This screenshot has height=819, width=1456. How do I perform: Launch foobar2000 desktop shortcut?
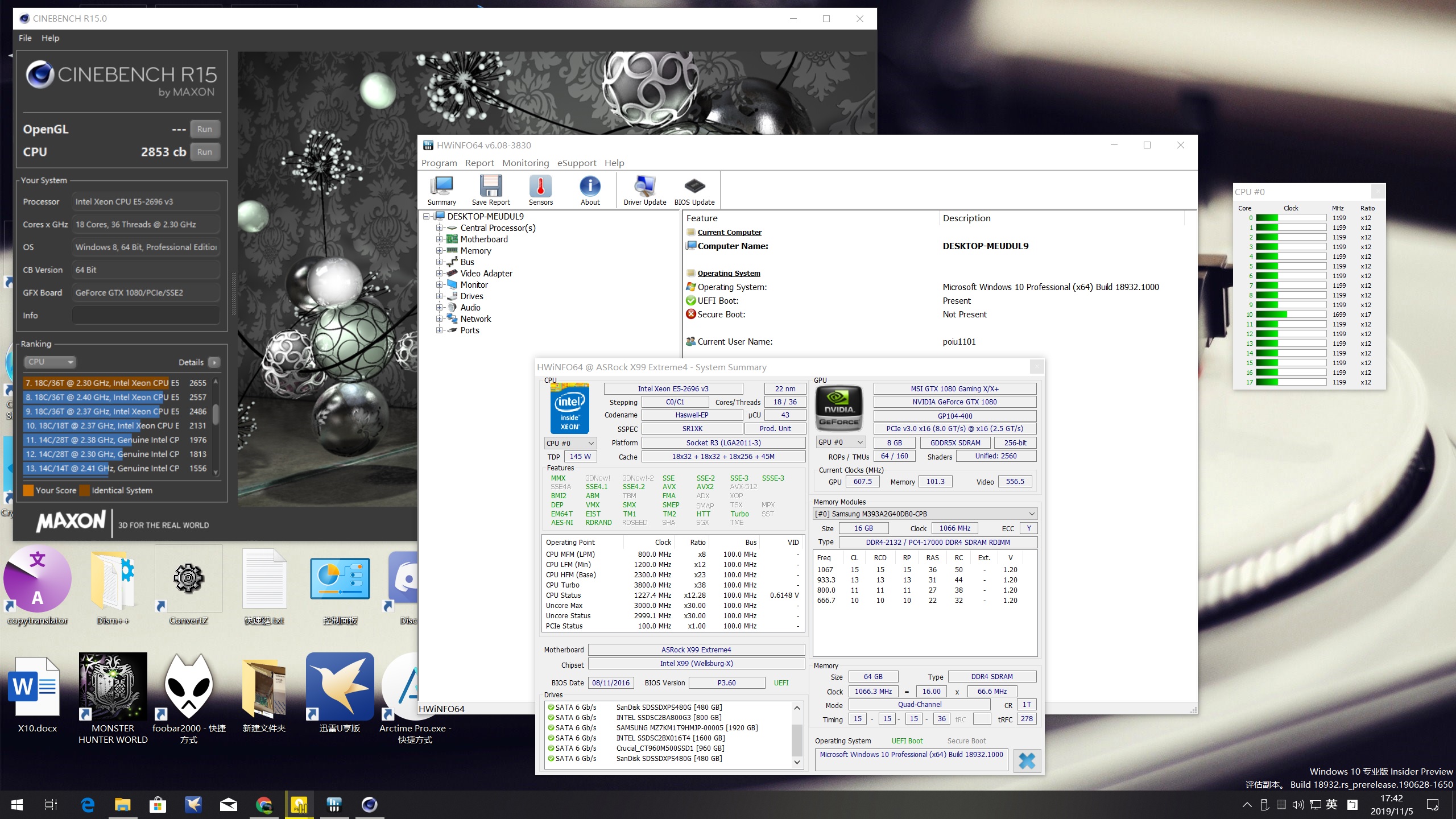click(x=188, y=698)
